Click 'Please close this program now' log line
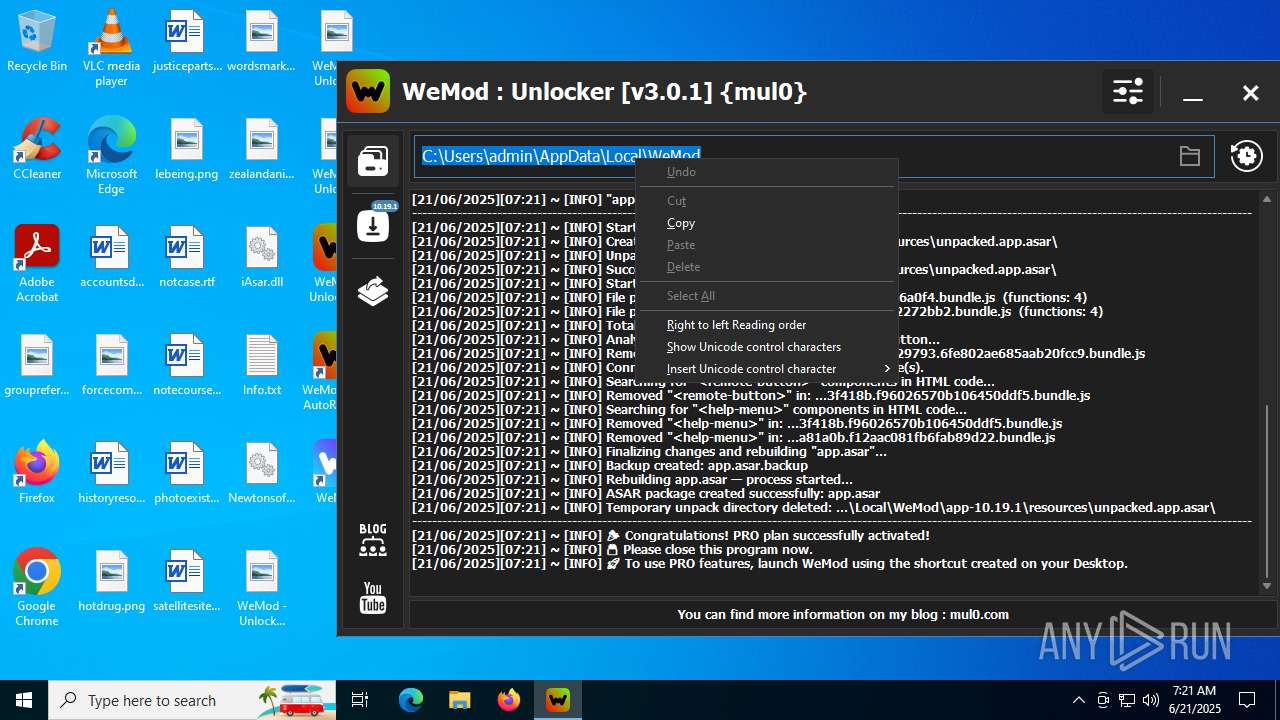 (612, 549)
